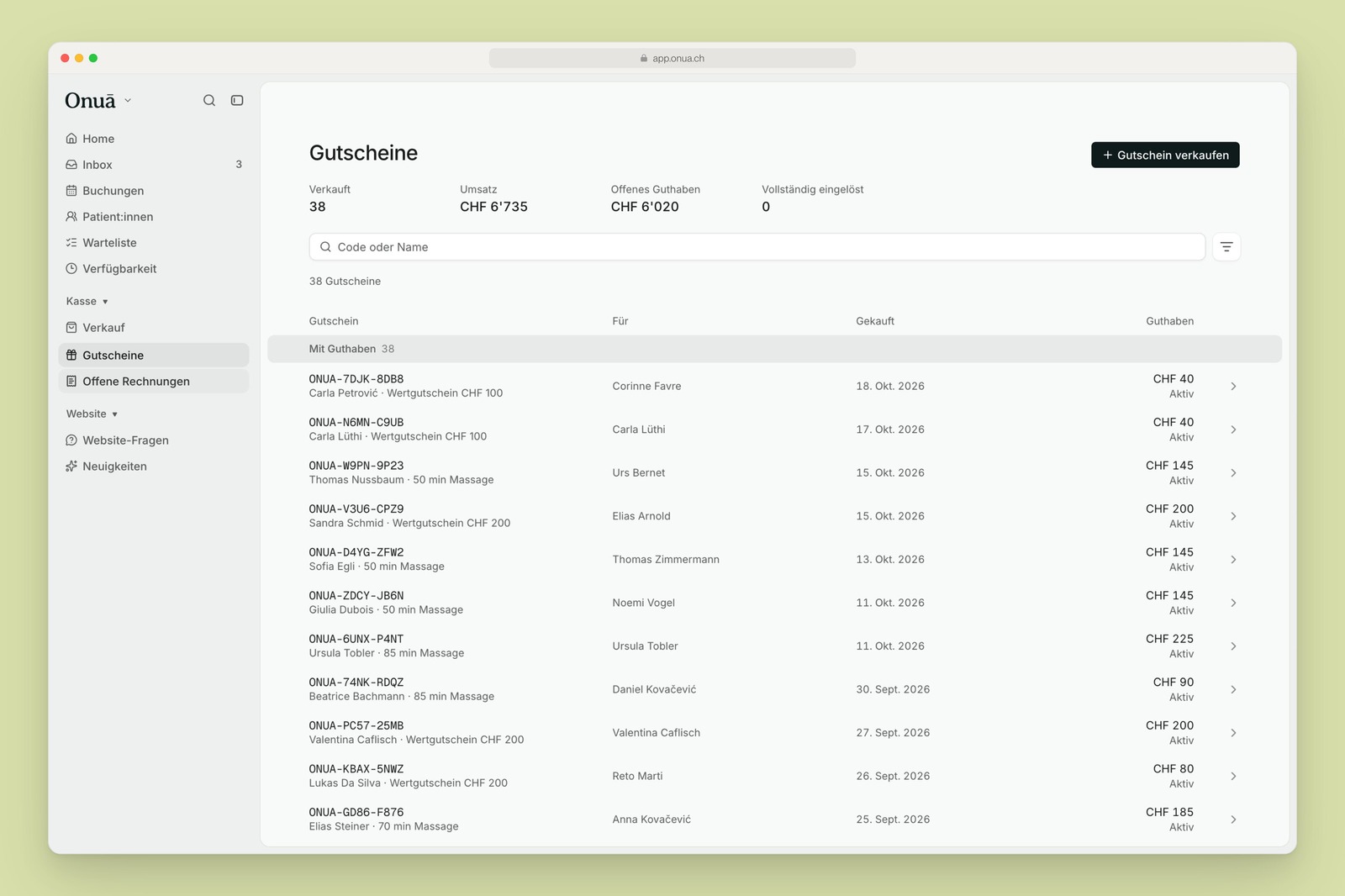Click Gutschein verkaufen button

(1165, 155)
